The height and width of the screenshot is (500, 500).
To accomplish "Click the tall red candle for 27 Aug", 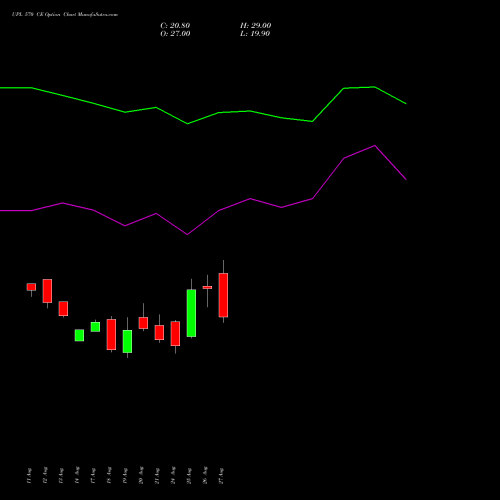I will pos(223,295).
